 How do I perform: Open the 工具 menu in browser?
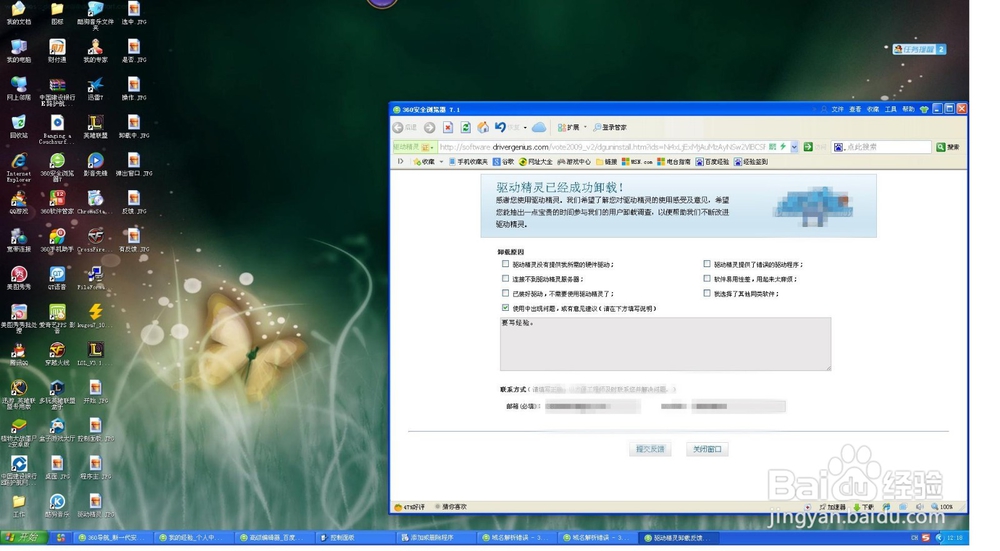pyautogui.click(x=891, y=109)
